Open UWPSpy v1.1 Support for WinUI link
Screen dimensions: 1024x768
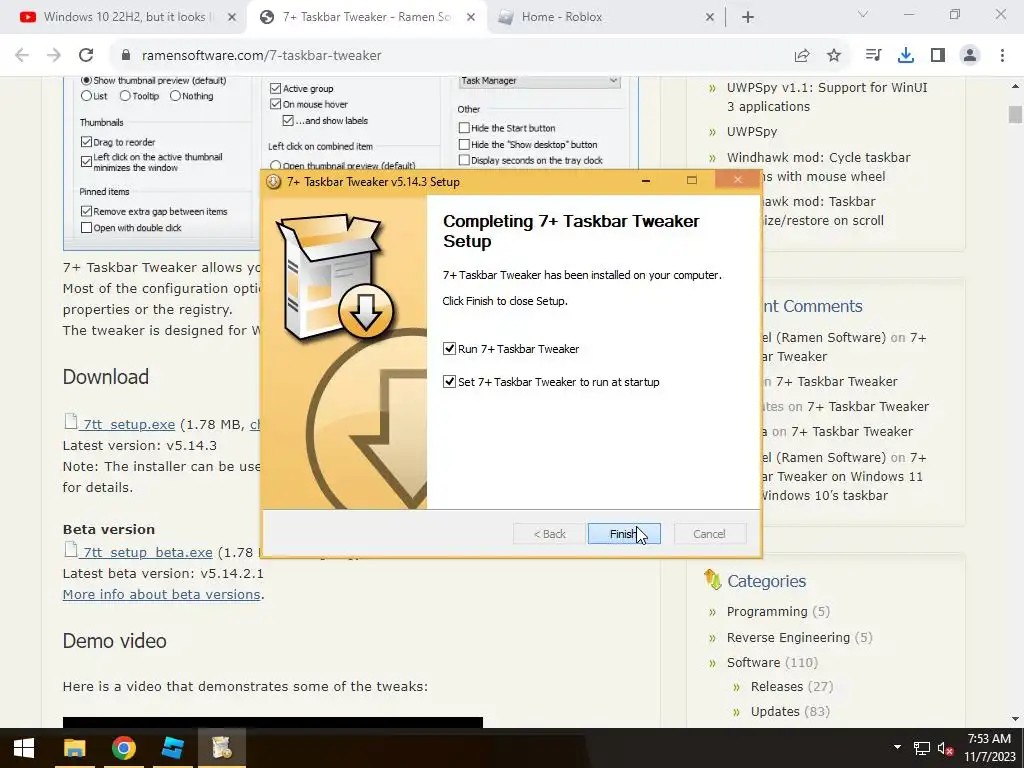pos(827,97)
